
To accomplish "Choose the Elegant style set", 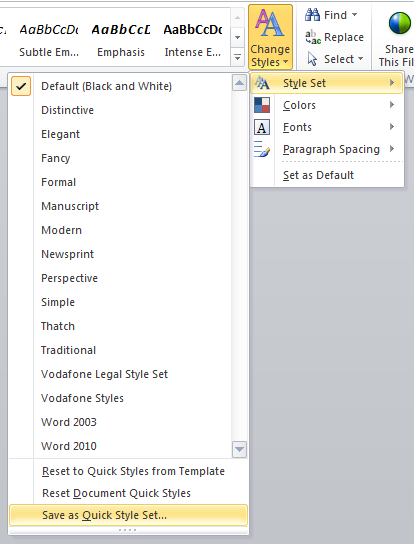I will pyautogui.click(x=60, y=134).
